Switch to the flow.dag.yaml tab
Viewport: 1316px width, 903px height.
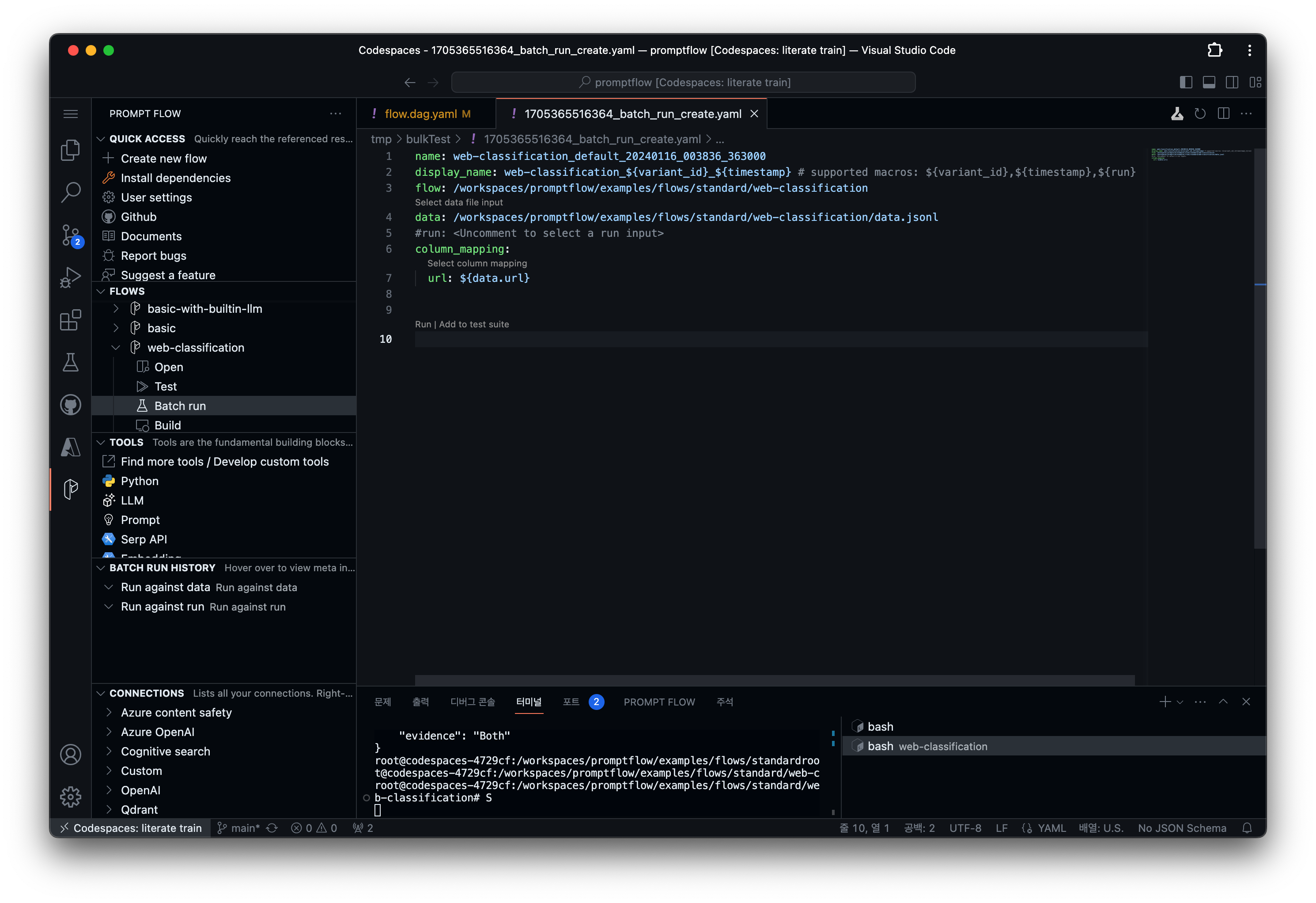pyautogui.click(x=427, y=114)
